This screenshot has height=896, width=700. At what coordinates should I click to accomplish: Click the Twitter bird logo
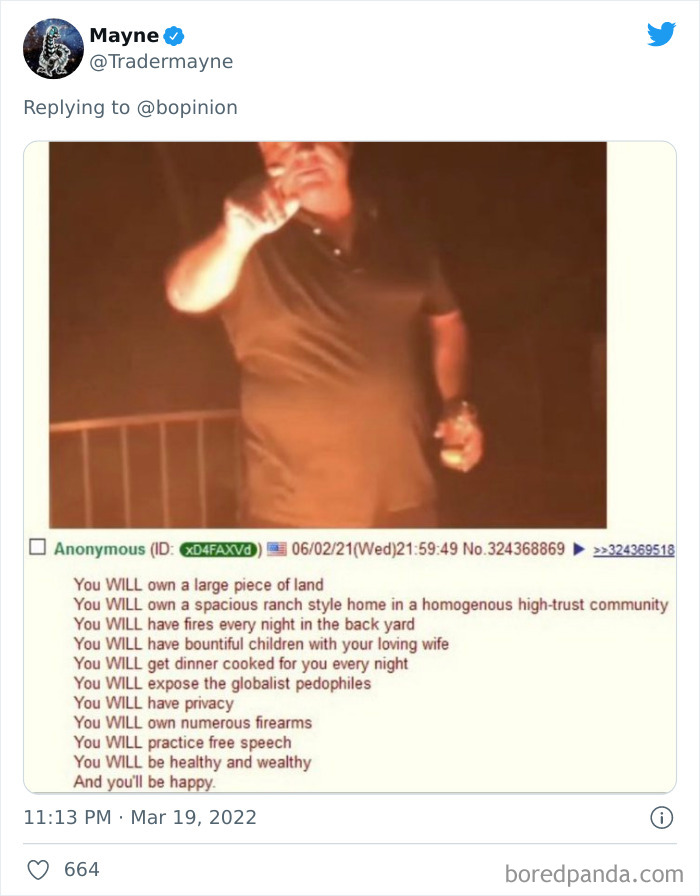[661, 34]
